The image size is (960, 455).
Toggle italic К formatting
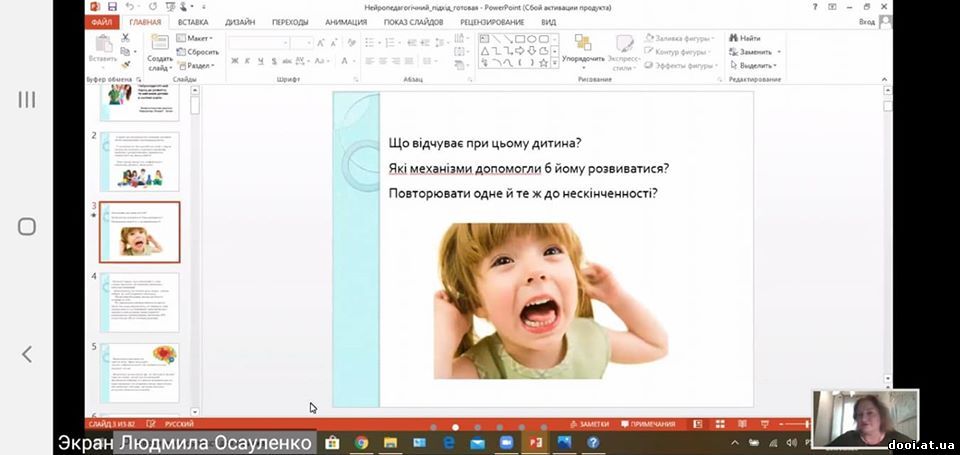[x=248, y=60]
